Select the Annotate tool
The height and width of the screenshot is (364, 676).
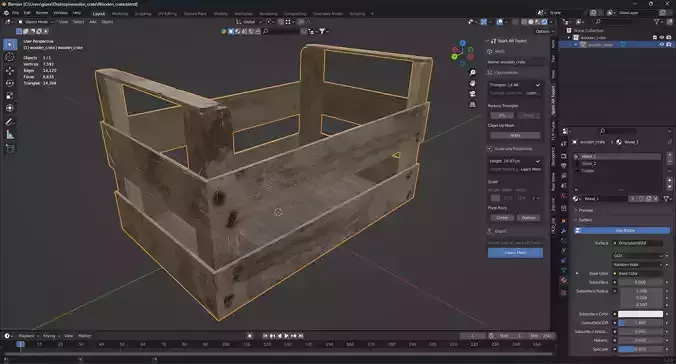pyautogui.click(x=10, y=122)
